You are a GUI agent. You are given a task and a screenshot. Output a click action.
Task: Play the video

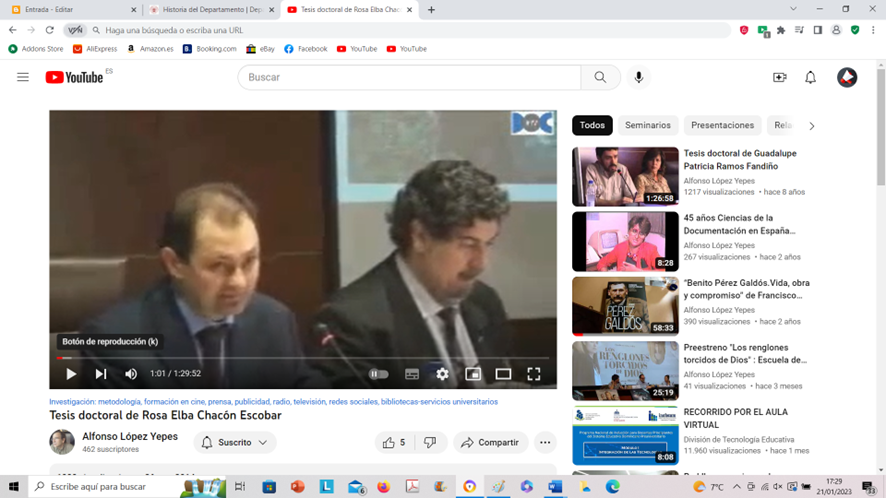(x=71, y=374)
